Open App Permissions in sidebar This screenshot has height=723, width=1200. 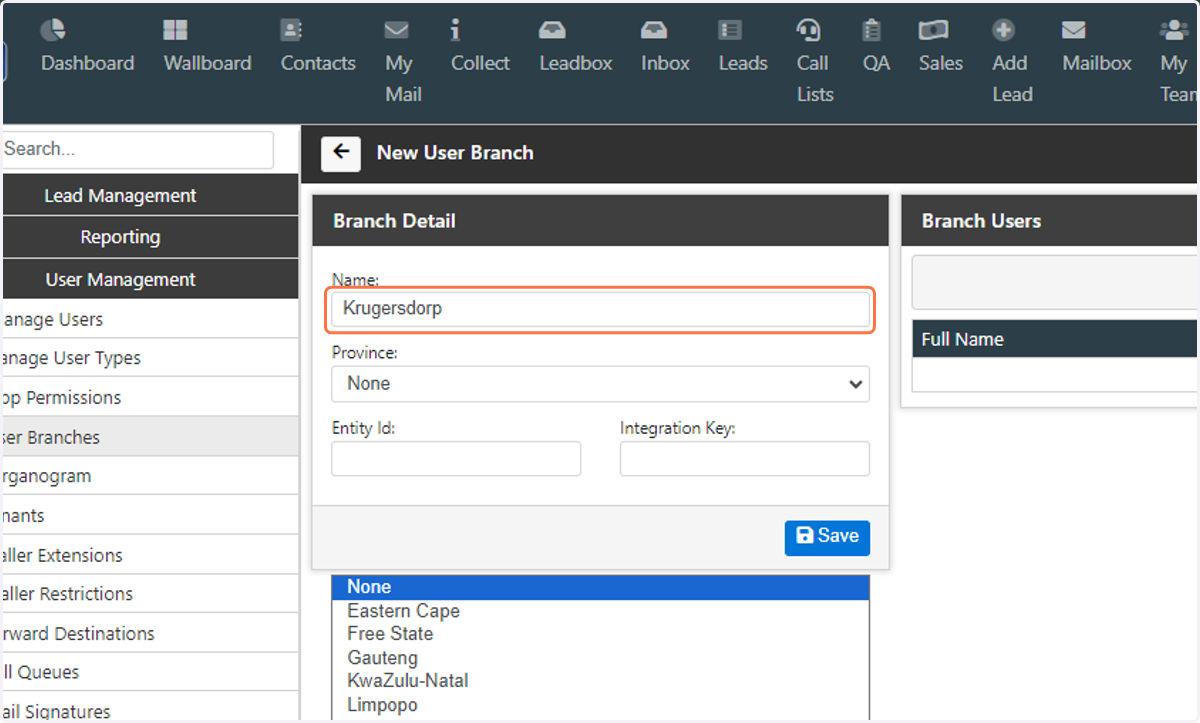point(150,398)
